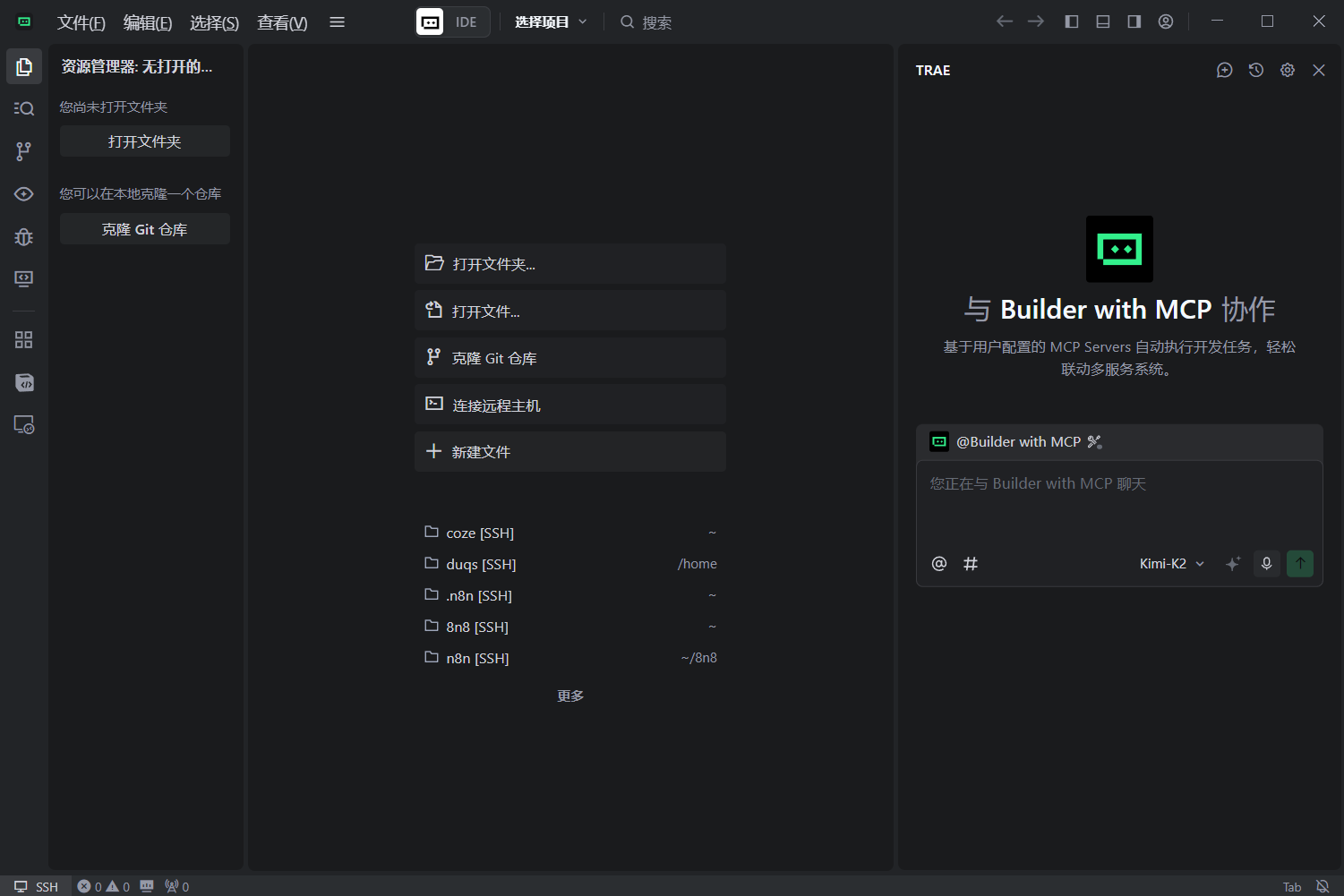Start a new chat in TRAE panel

coord(1225,70)
